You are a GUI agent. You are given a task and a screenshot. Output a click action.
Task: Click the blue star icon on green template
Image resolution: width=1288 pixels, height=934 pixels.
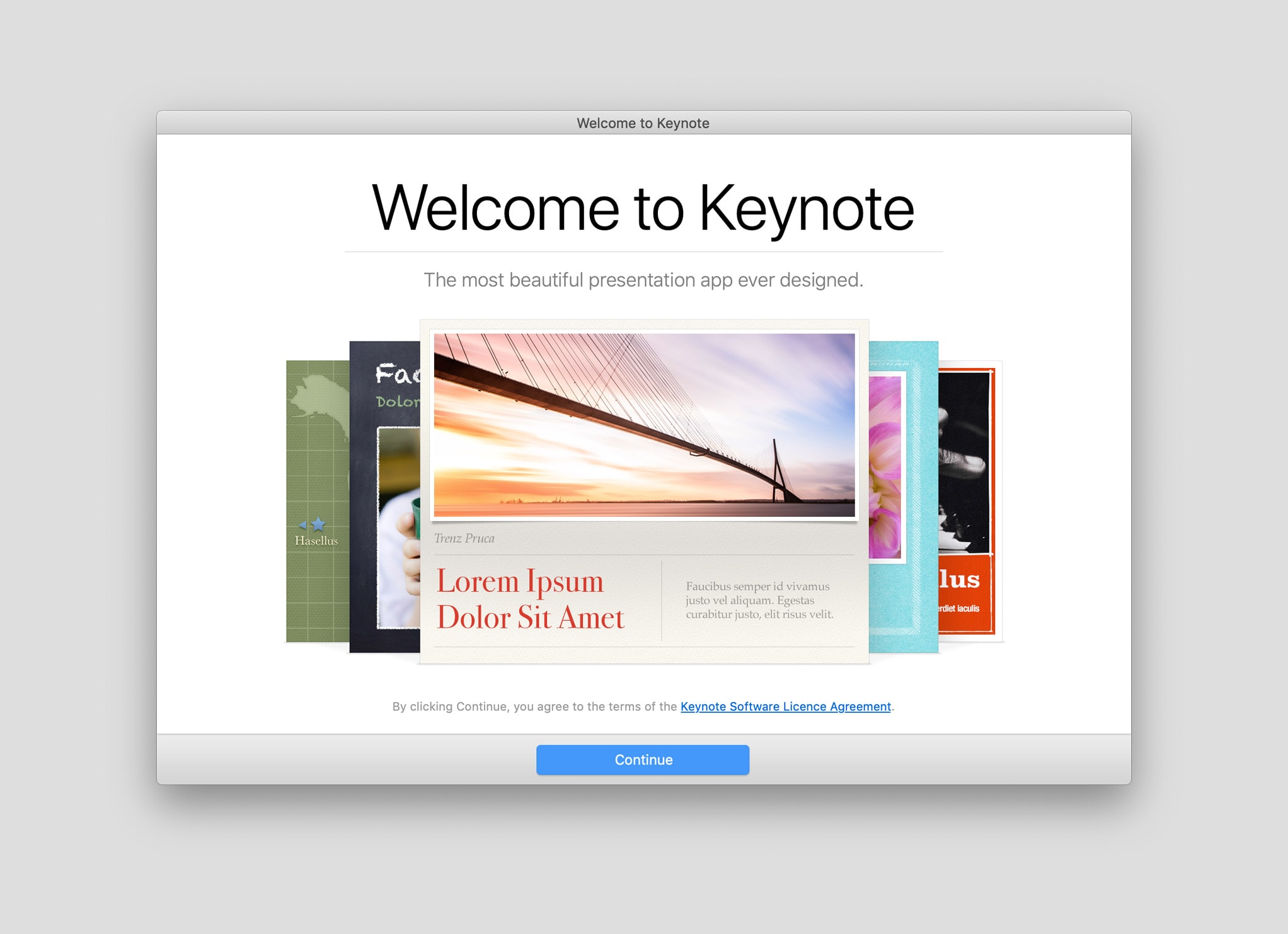click(318, 524)
